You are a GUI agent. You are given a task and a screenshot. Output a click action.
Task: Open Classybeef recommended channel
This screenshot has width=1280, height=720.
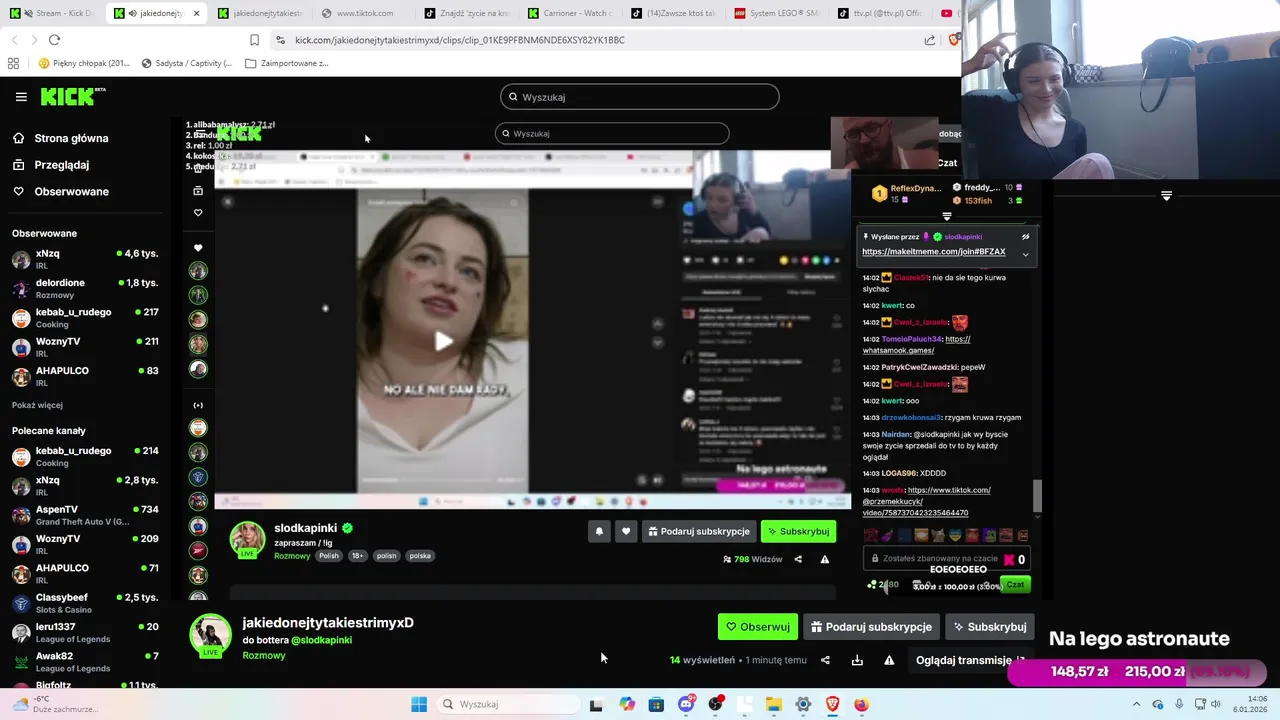click(85, 603)
